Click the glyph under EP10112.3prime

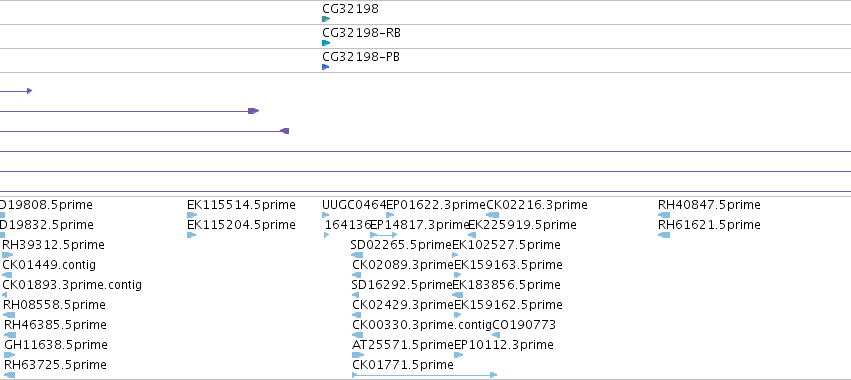[x=459, y=355]
